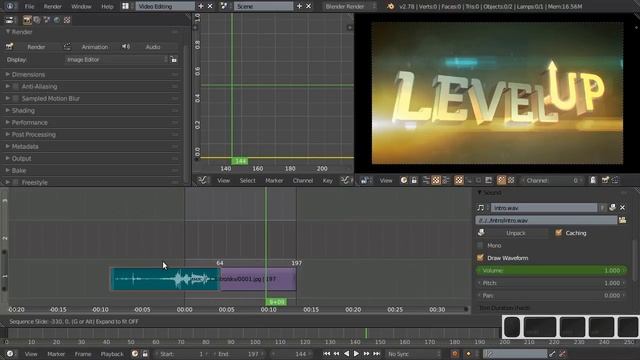This screenshot has width=640, height=360.
Task: Enable the Mono checkbox
Action: 480,245
